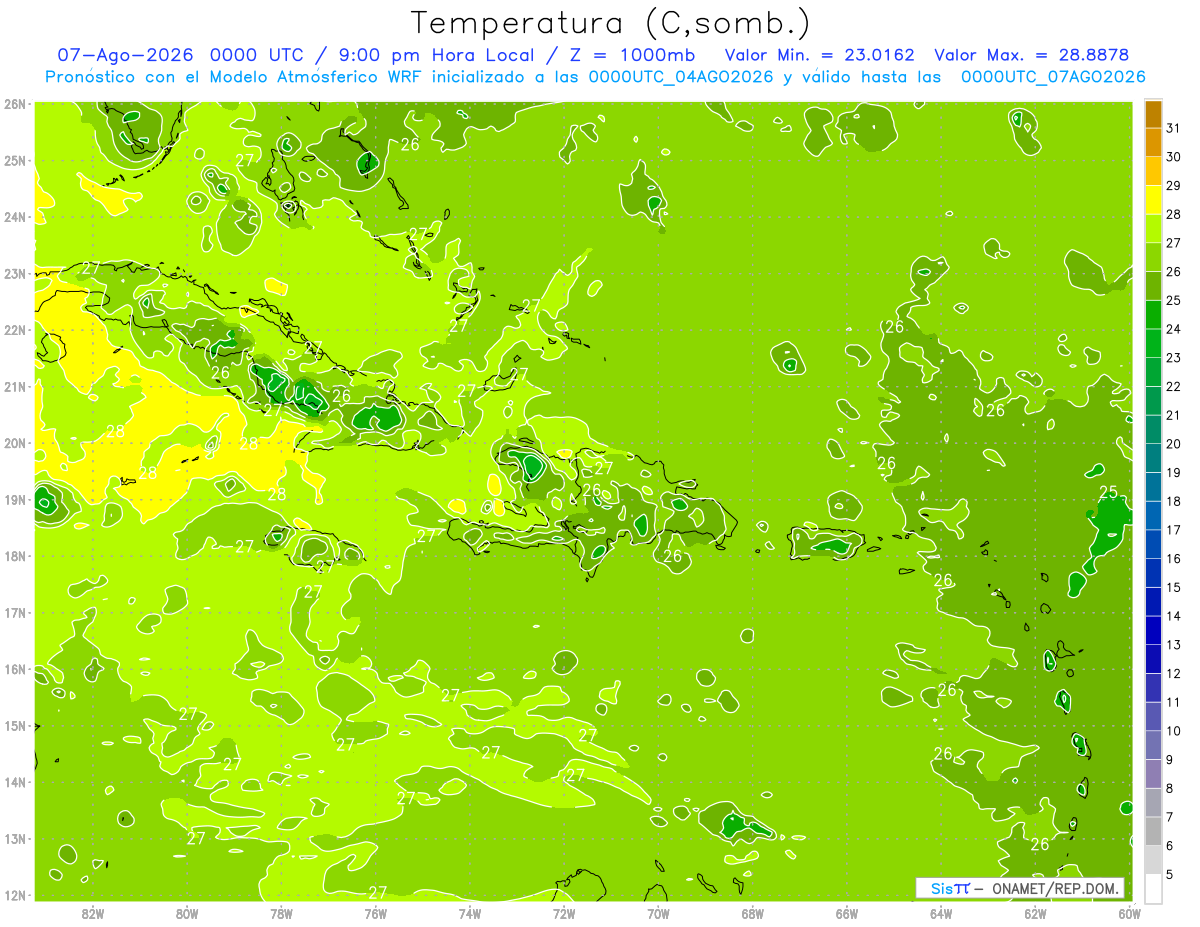Click the '17N' latitude axis label
Screen dimensions: 1200x927
15,612
